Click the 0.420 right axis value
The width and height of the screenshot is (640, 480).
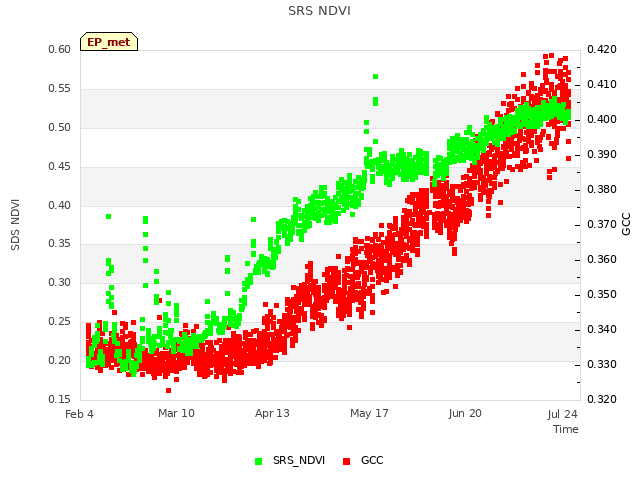[x=602, y=49]
